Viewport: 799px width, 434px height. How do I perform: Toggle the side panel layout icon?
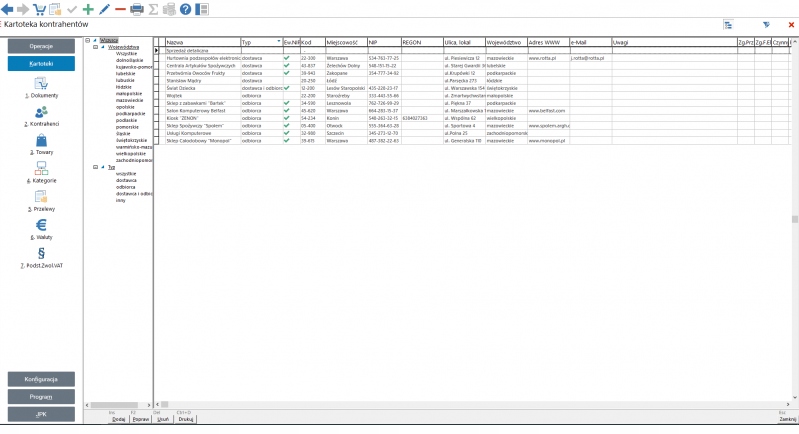pos(202,9)
